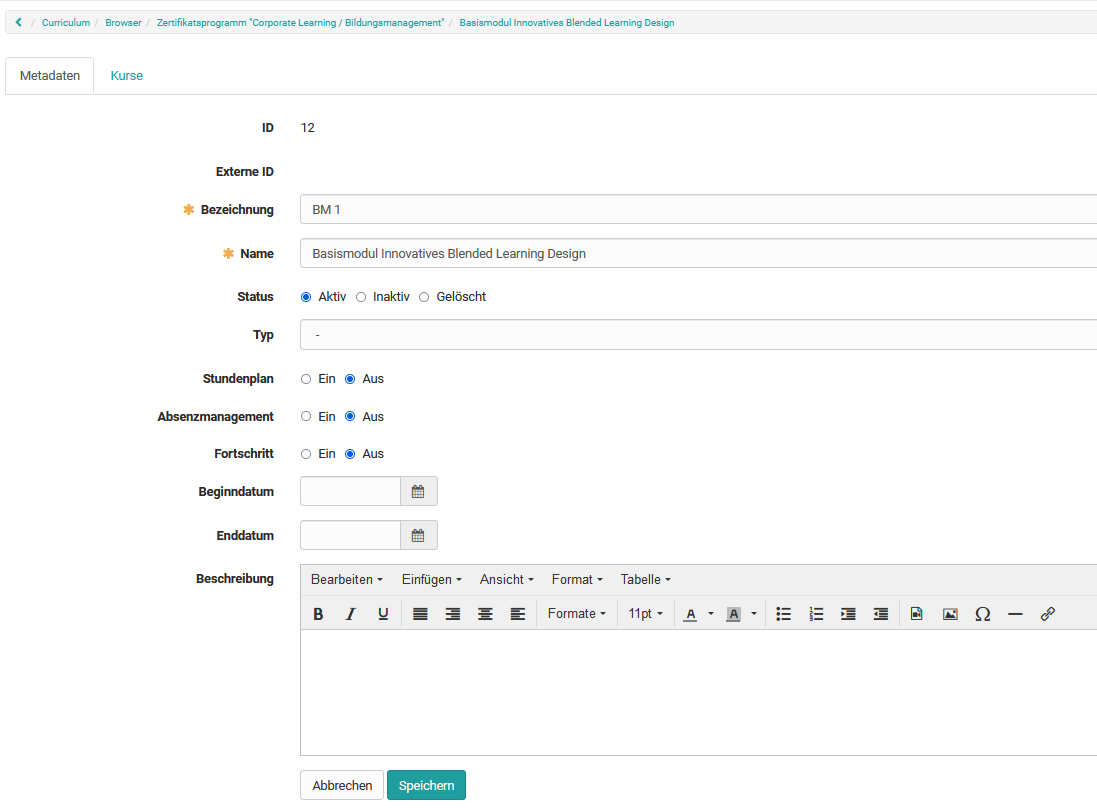1097x811 pixels.
Task: Click the Abbrechen button
Action: pyautogui.click(x=342, y=785)
